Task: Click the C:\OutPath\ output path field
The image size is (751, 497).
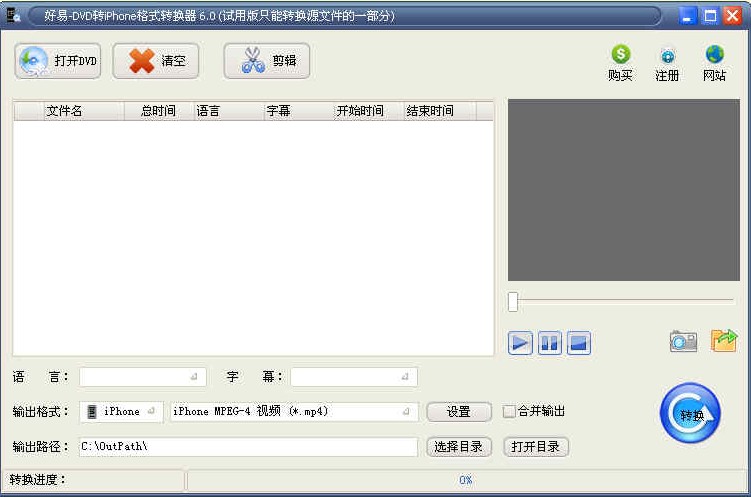Action: tap(248, 446)
